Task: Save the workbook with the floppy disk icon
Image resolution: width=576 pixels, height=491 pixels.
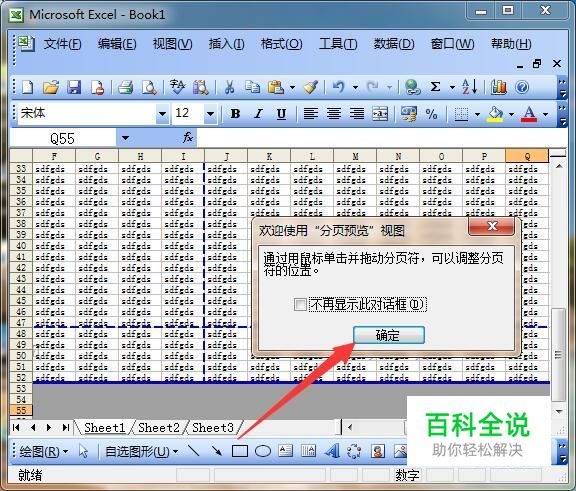Action: (74, 87)
